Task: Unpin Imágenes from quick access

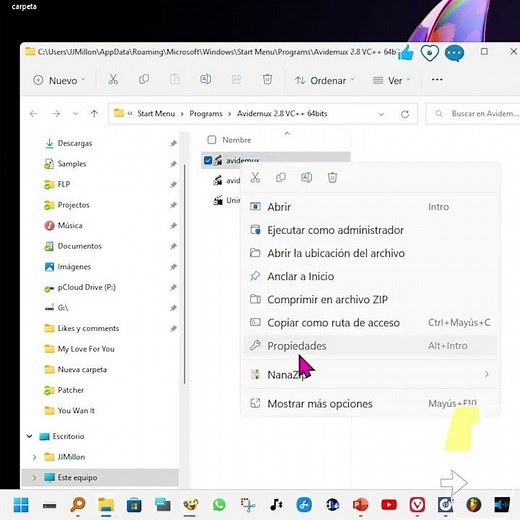Action: 173,267
